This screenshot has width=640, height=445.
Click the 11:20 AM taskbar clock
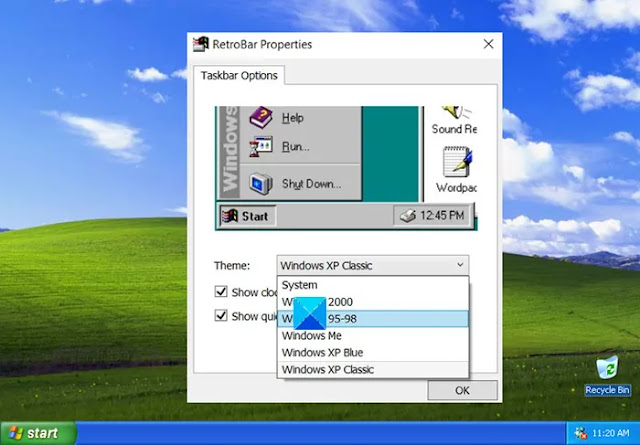(611, 433)
